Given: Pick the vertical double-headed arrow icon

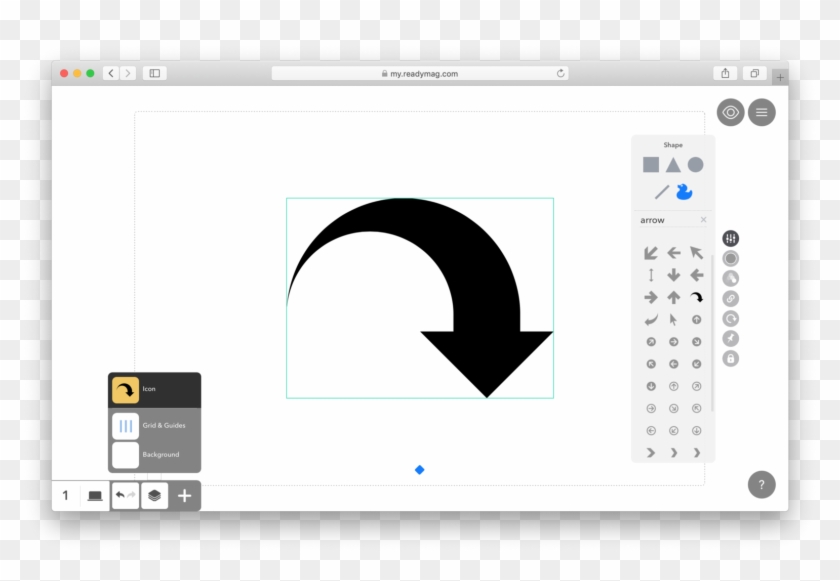Looking at the screenshot, I should tap(651, 275).
